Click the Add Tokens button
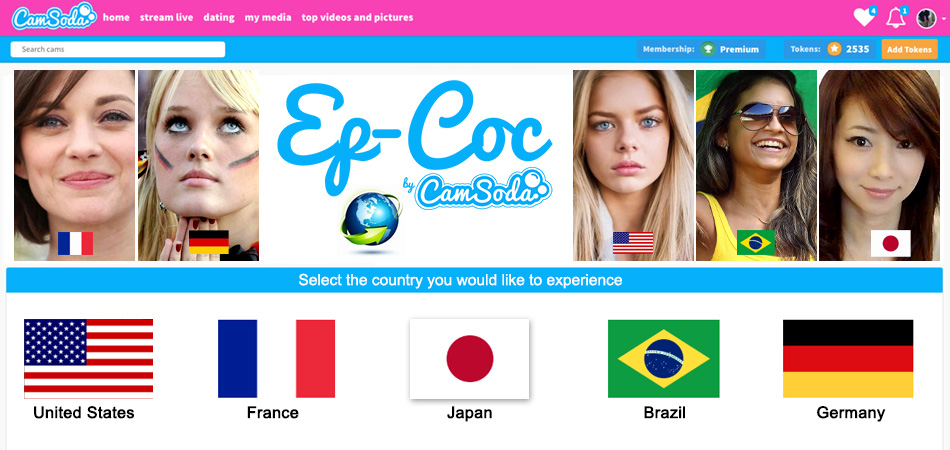 tap(909, 49)
